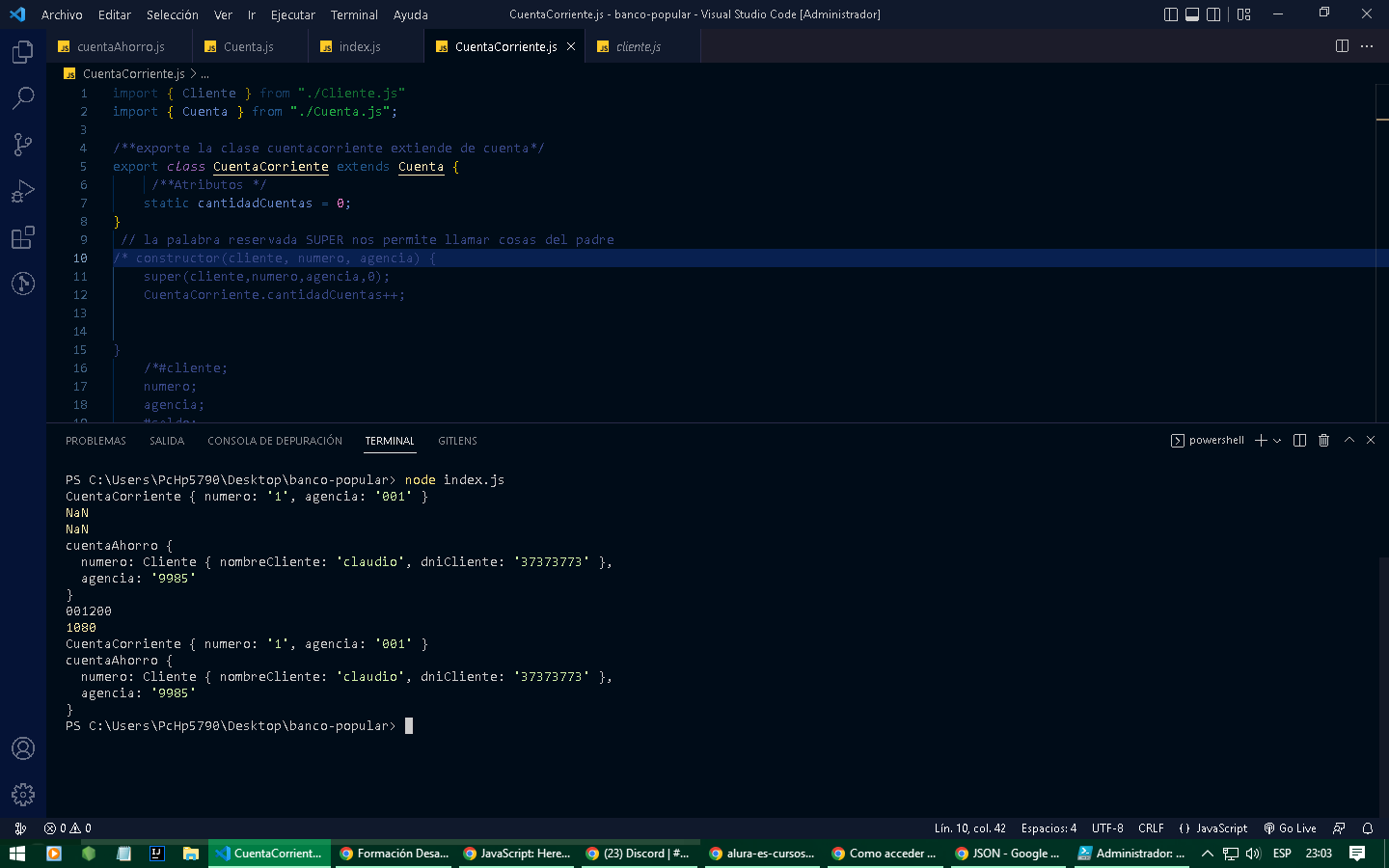Open the Run and Debug view
The width and height of the screenshot is (1389, 868).
(23, 191)
